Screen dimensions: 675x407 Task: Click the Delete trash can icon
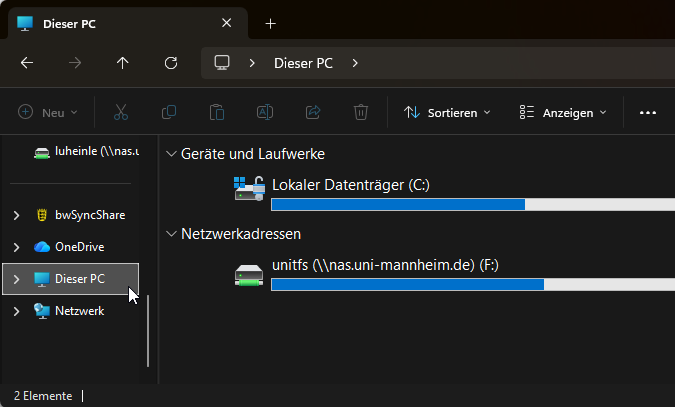pyautogui.click(x=361, y=113)
